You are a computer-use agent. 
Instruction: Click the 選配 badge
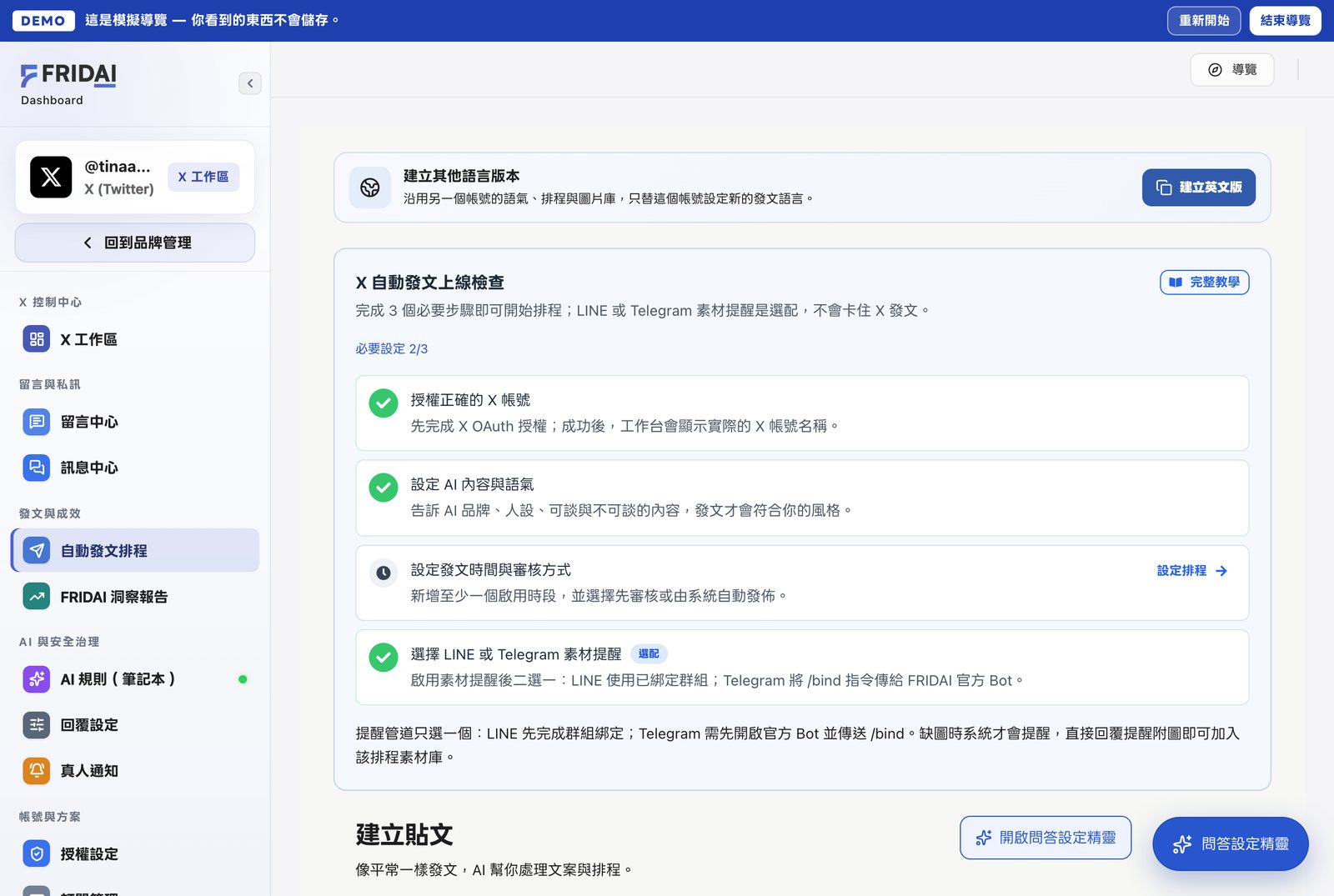click(649, 654)
